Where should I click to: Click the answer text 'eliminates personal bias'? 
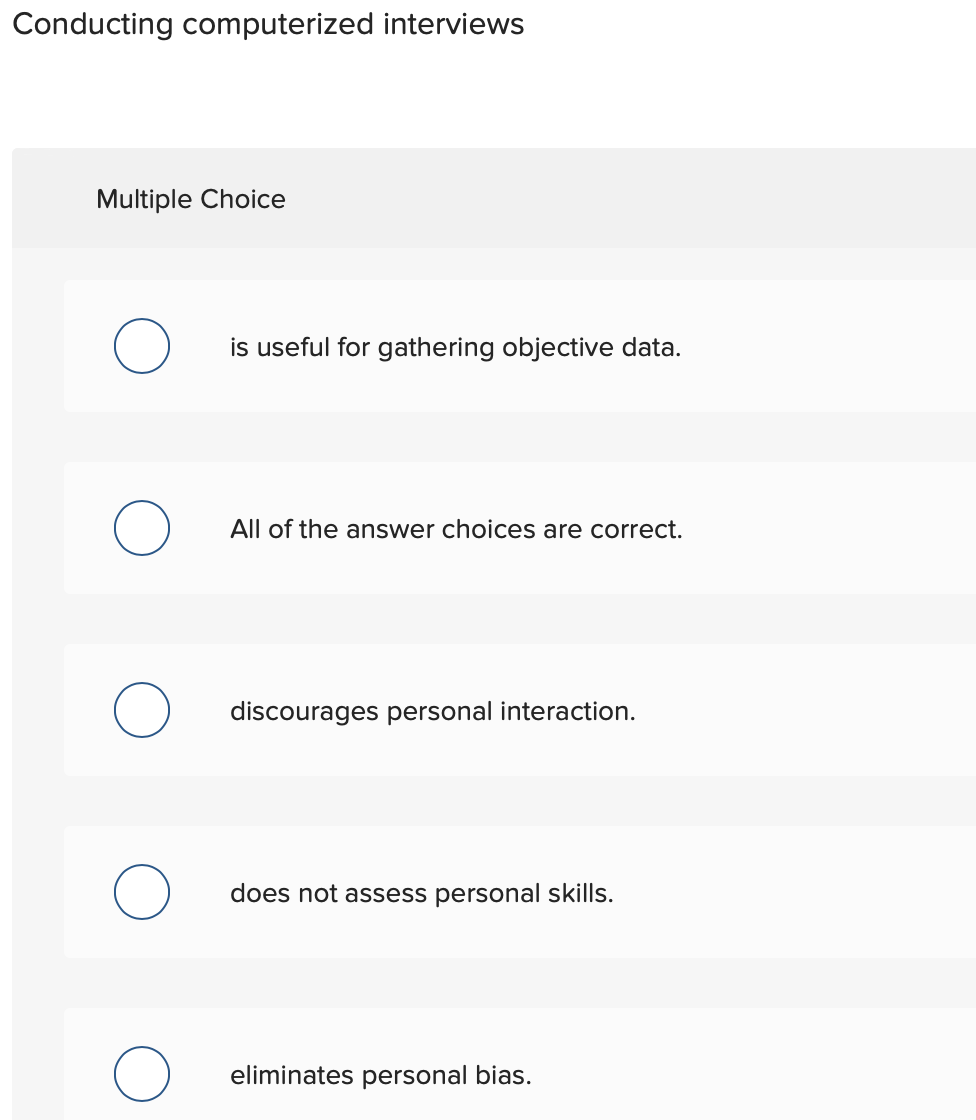point(382,1075)
